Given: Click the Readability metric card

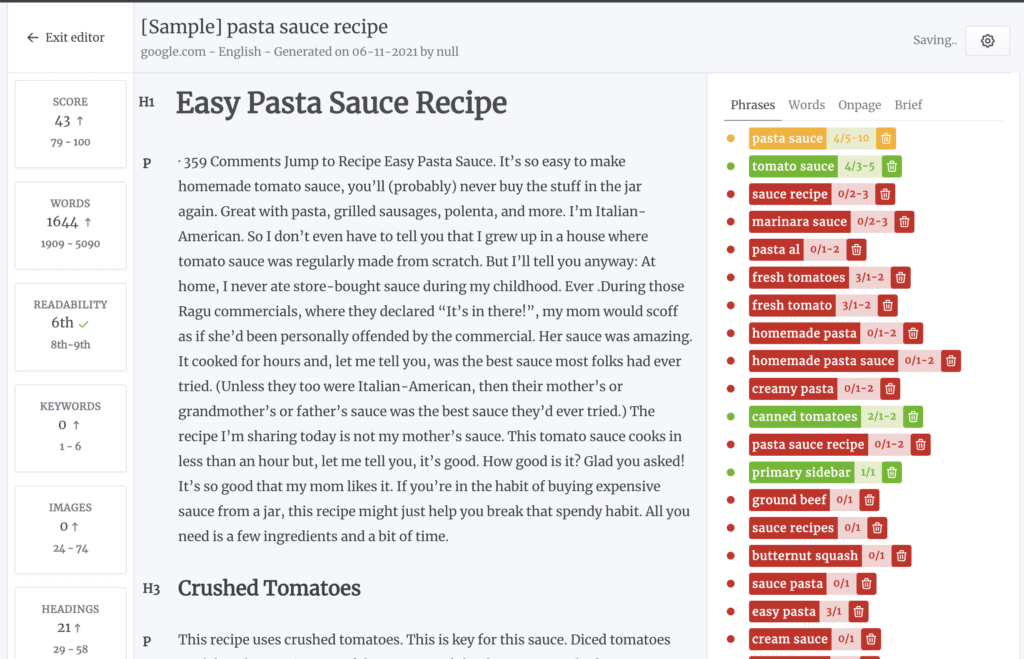Looking at the screenshot, I should coord(70,324).
